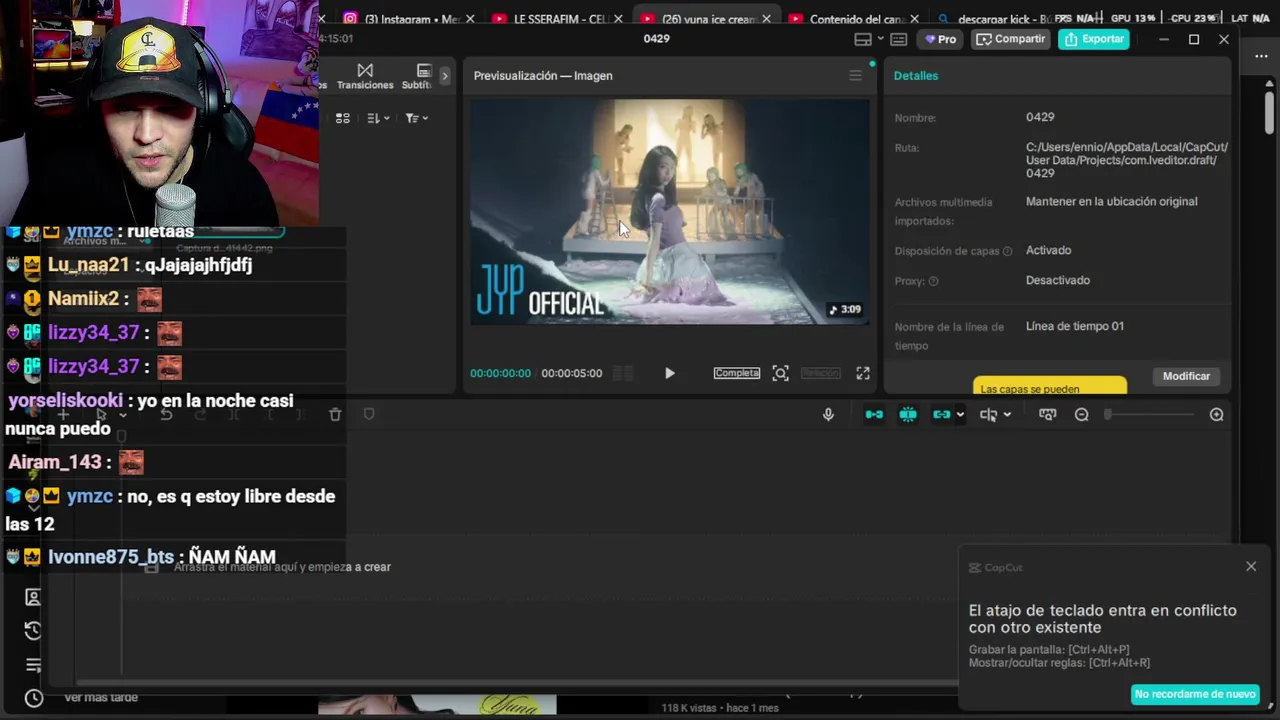The height and width of the screenshot is (720, 1280).
Task: Start voice recording with microphone icon
Action: [x=828, y=414]
